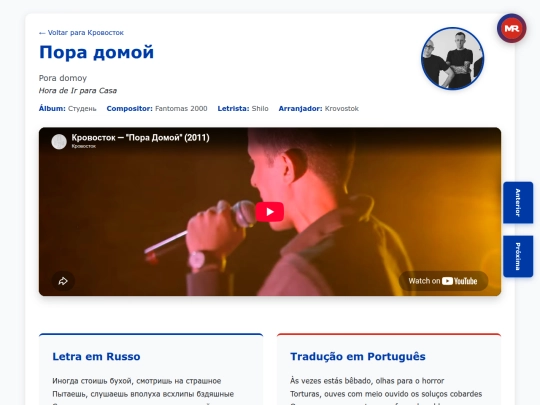Click the 'Compositor:' label
The width and height of the screenshot is (540, 405).
[129, 109]
